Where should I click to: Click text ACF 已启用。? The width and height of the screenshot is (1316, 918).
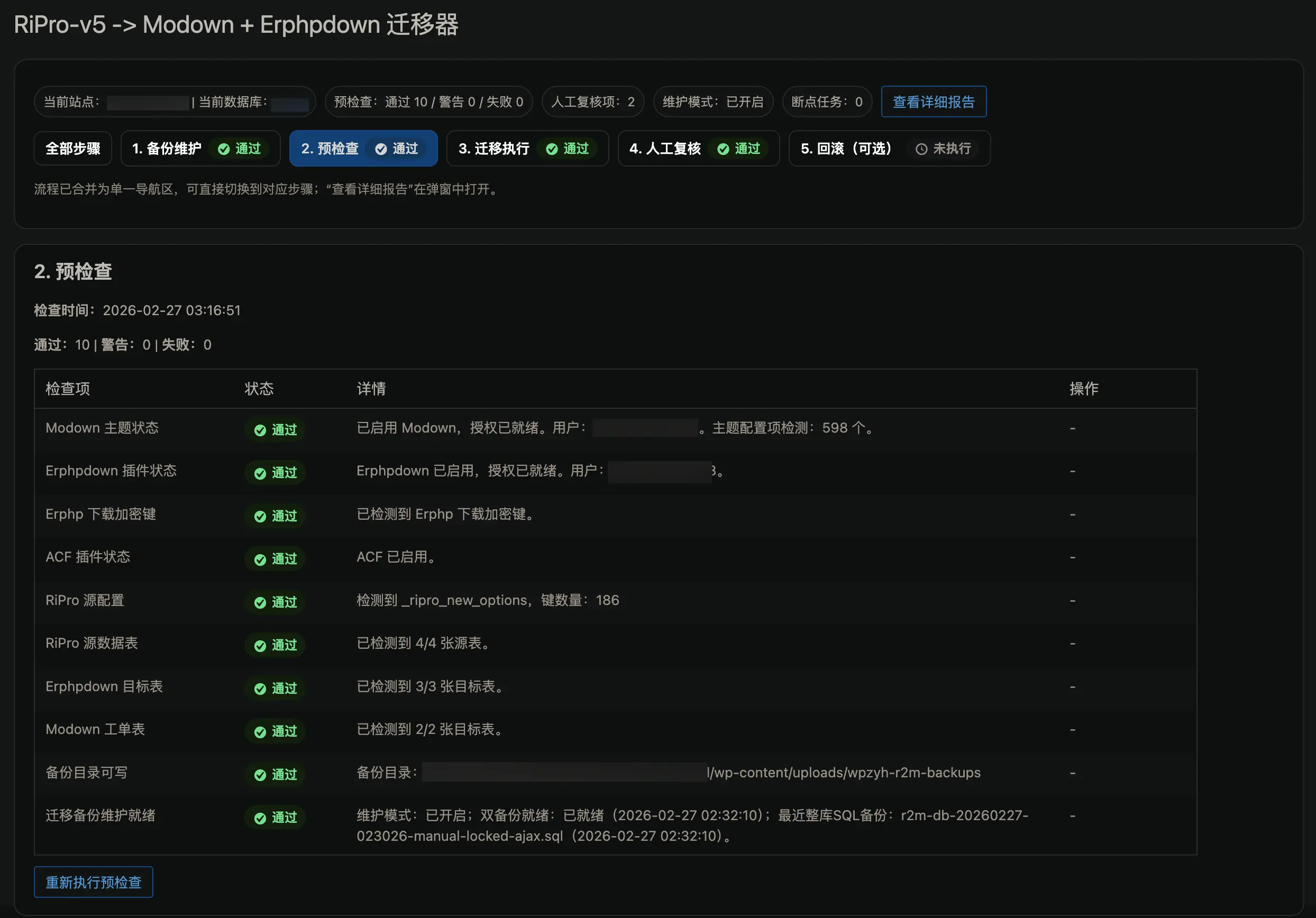pos(398,557)
